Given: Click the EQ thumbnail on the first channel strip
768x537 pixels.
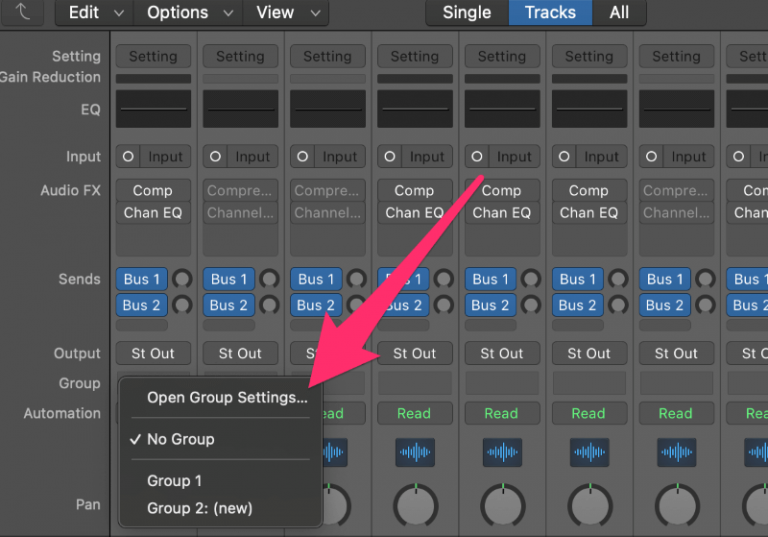Looking at the screenshot, I should 153,109.
